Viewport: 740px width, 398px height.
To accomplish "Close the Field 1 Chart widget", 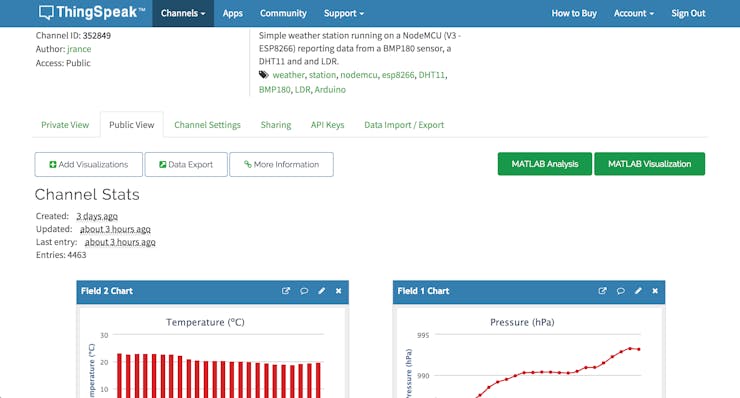I will tap(655, 291).
